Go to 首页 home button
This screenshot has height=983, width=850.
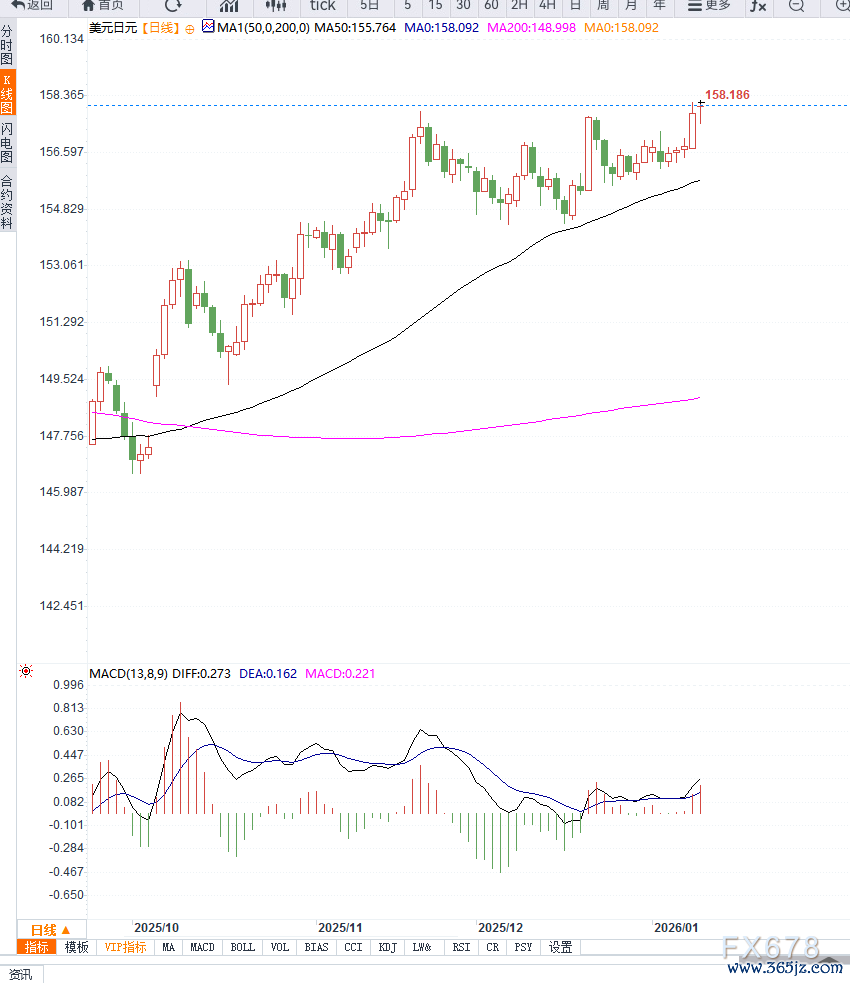point(102,5)
